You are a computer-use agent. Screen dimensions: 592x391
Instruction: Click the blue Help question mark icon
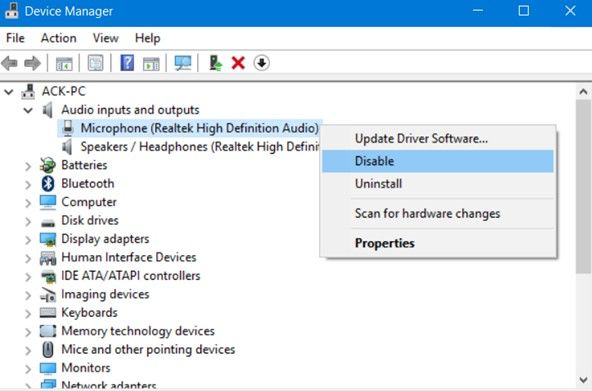(127, 63)
